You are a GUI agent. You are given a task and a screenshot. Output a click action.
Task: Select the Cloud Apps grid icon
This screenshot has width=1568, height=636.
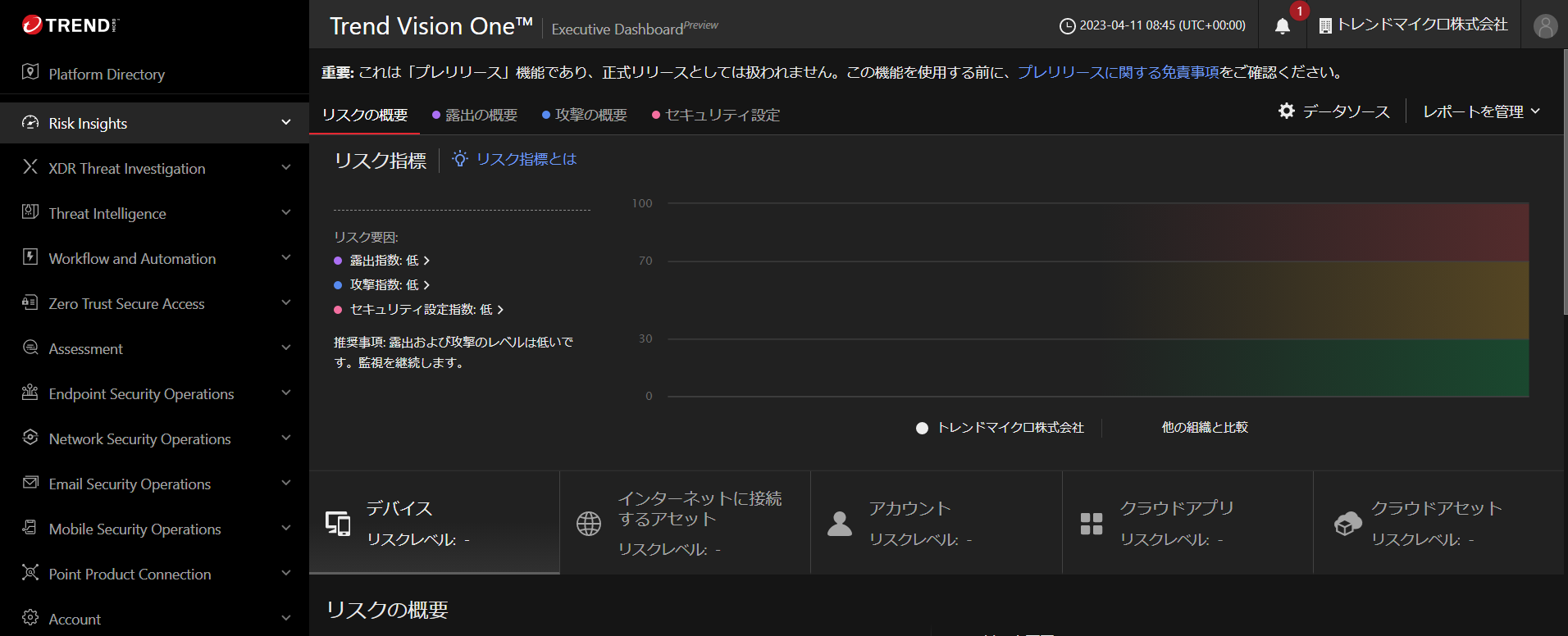pyautogui.click(x=1092, y=523)
